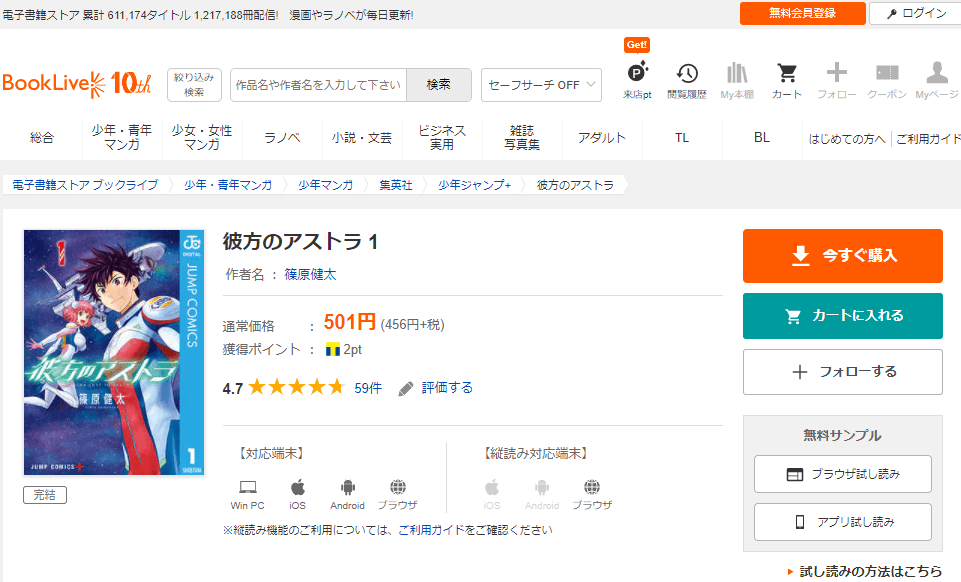The image size is (961, 582).
Task: Click the 彼方のアストラ cover thumbnail
Action: [x=113, y=352]
